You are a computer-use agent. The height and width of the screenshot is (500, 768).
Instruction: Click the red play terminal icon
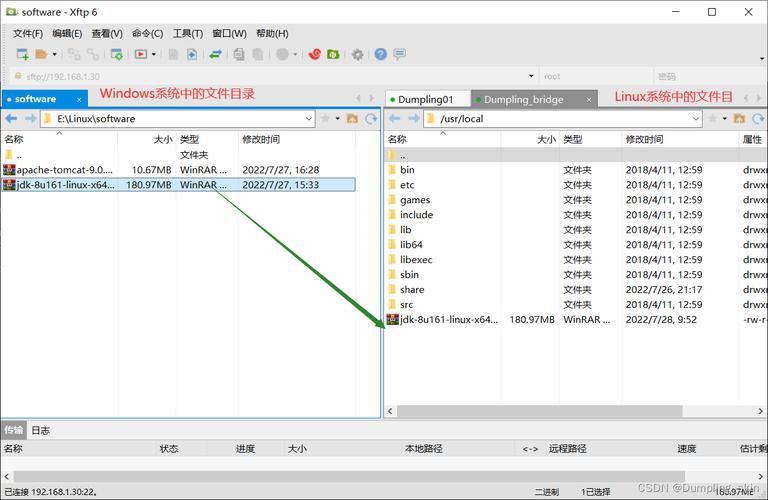pyautogui.click(x=141, y=54)
